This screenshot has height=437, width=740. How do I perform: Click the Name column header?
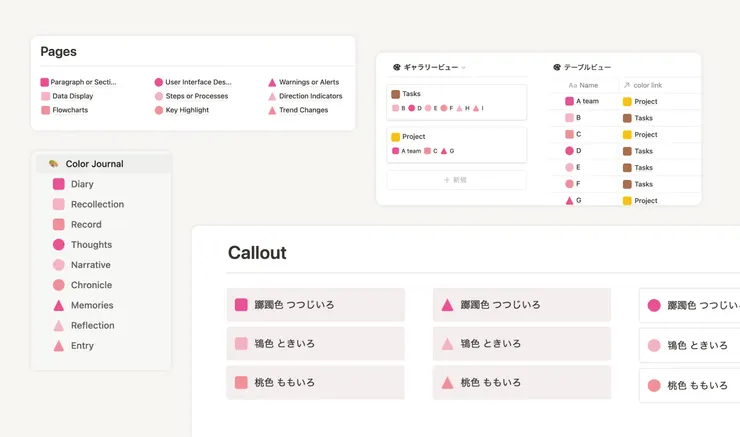[583, 85]
